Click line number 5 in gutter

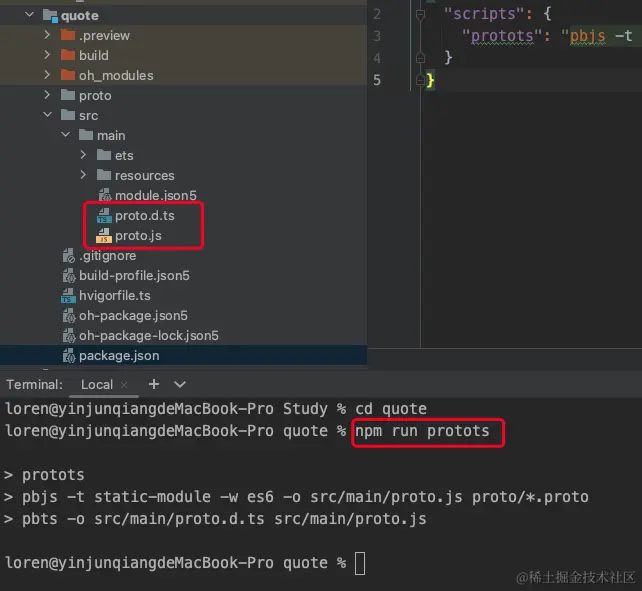(377, 80)
